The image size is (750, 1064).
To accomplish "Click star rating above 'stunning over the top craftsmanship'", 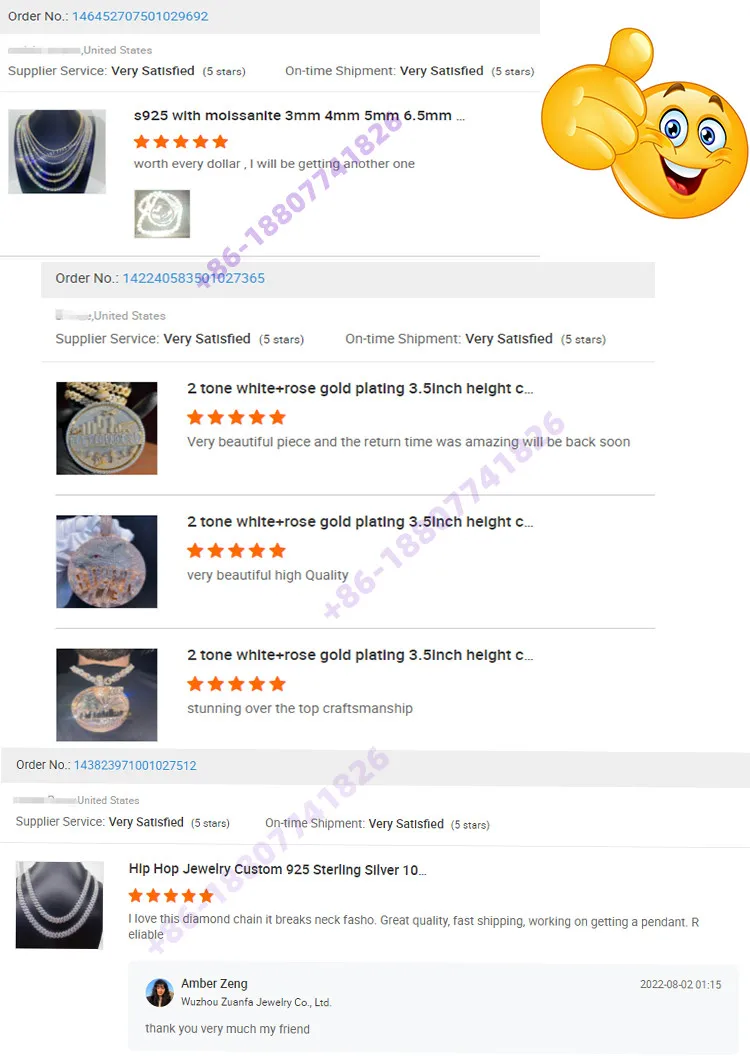I will click(236, 684).
